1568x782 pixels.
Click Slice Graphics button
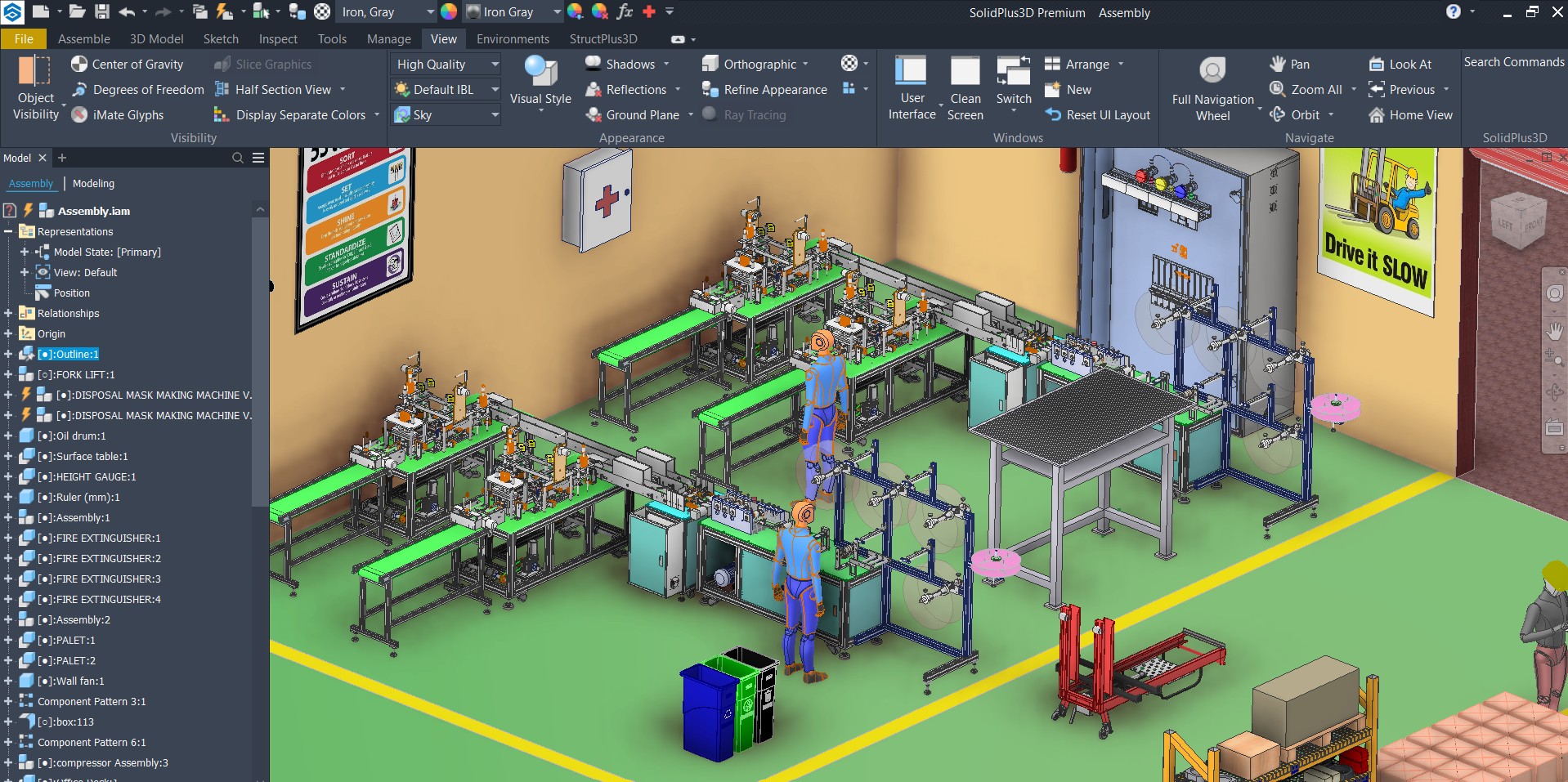(x=263, y=65)
